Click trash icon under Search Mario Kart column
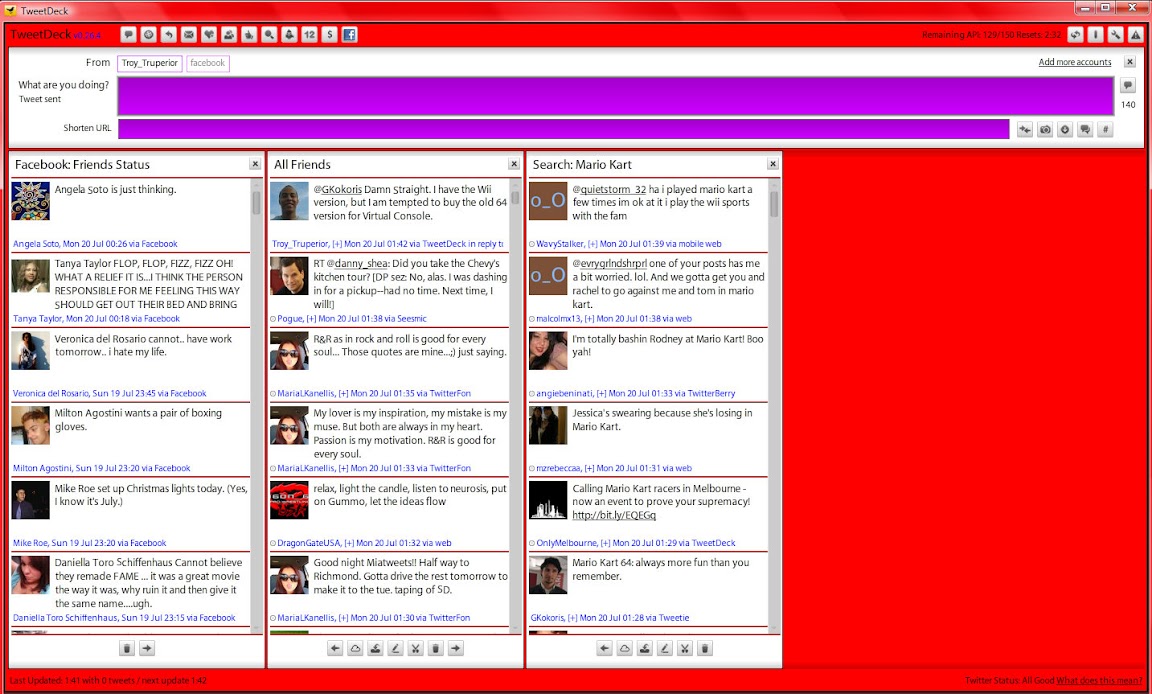Viewport: 1152px width, 694px height. pyautogui.click(x=705, y=648)
